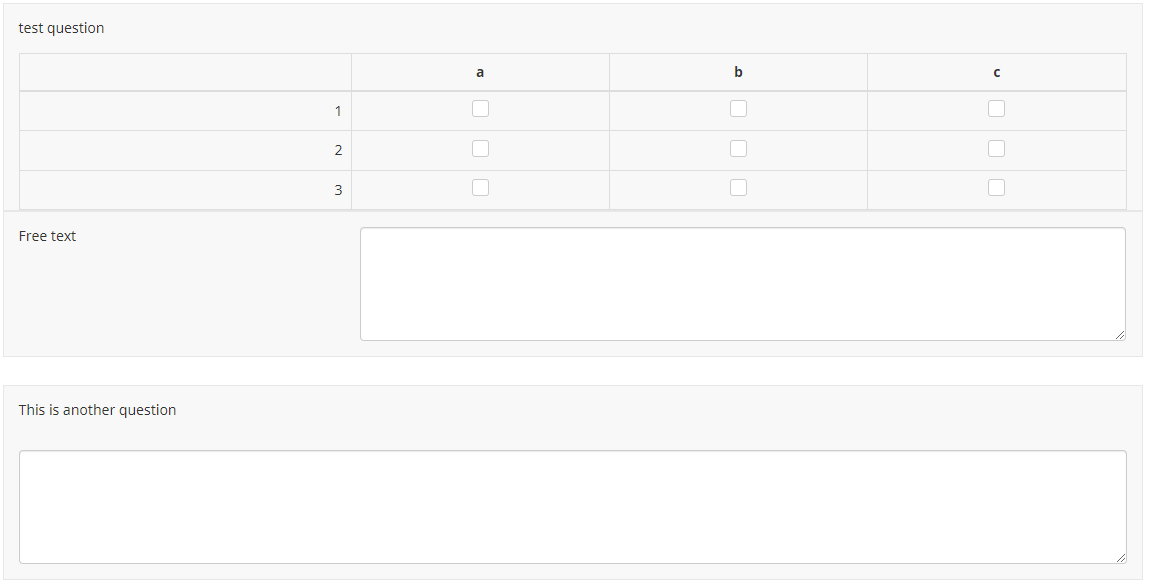Screen dimensions: 1150x586
Task: Check the box for row 1, column c
Action: (996, 109)
